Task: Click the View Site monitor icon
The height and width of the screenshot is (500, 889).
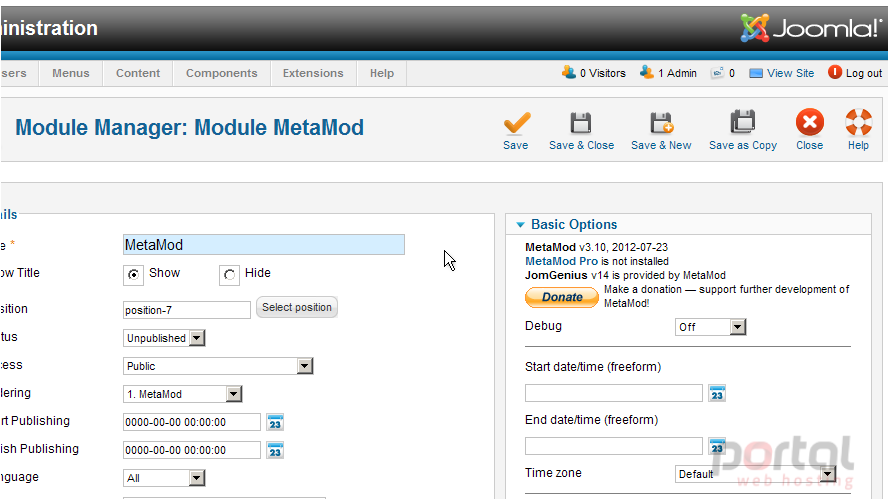Action: (756, 73)
